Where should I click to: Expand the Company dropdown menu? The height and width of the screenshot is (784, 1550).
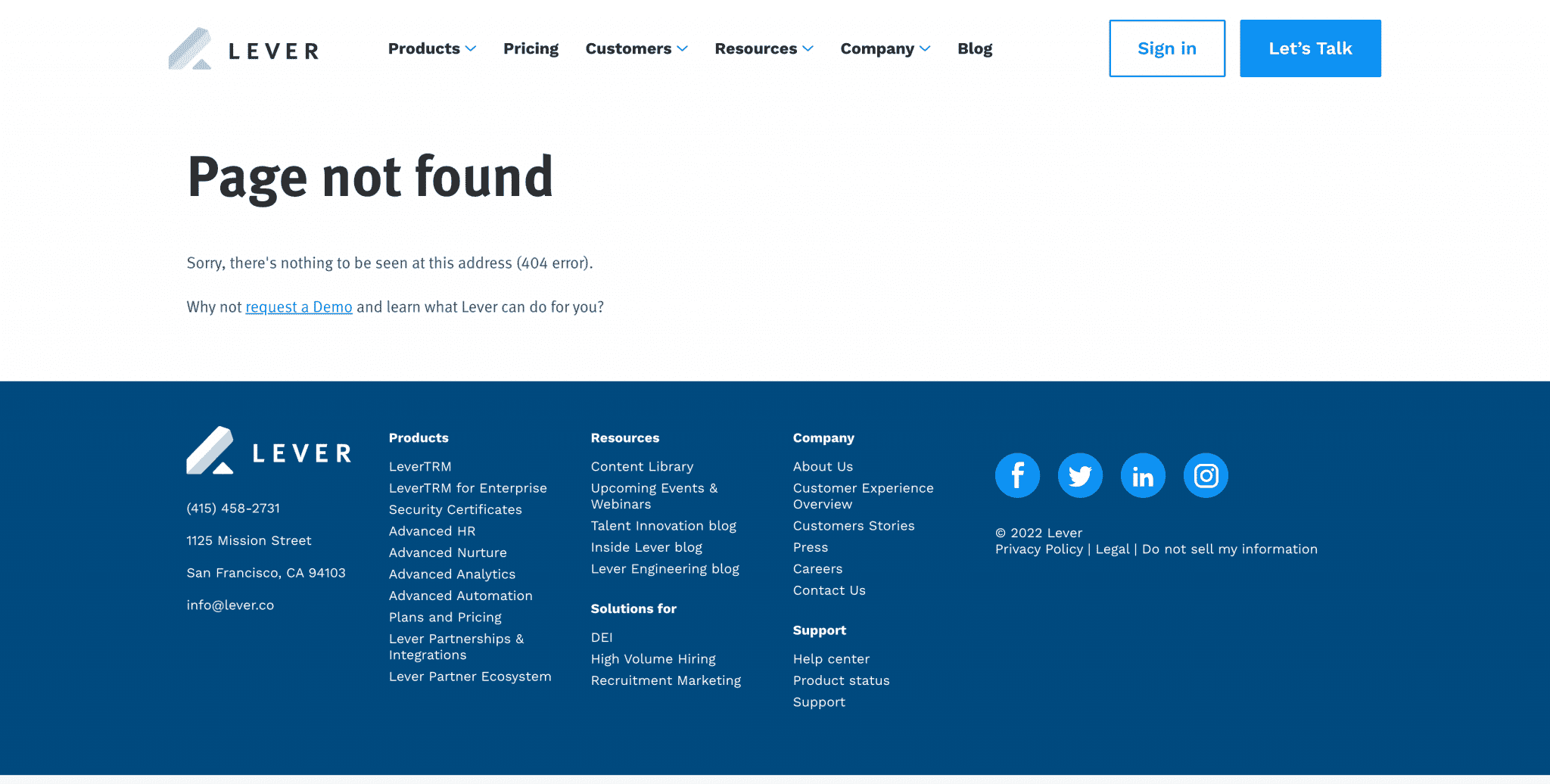click(x=885, y=48)
